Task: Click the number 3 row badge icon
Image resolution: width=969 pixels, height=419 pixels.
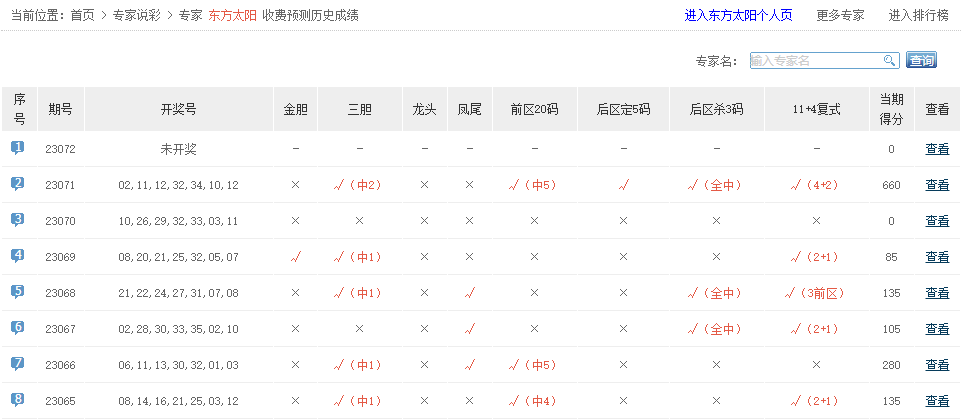Action: (18, 220)
